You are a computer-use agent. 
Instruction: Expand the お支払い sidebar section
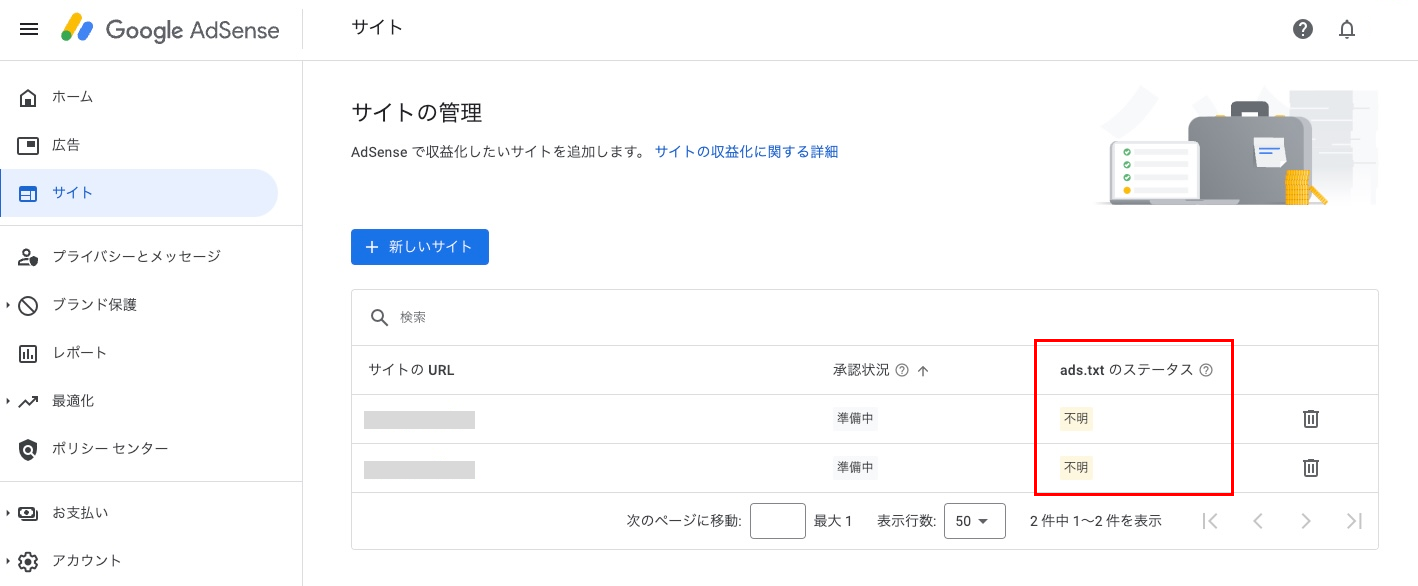pos(9,513)
